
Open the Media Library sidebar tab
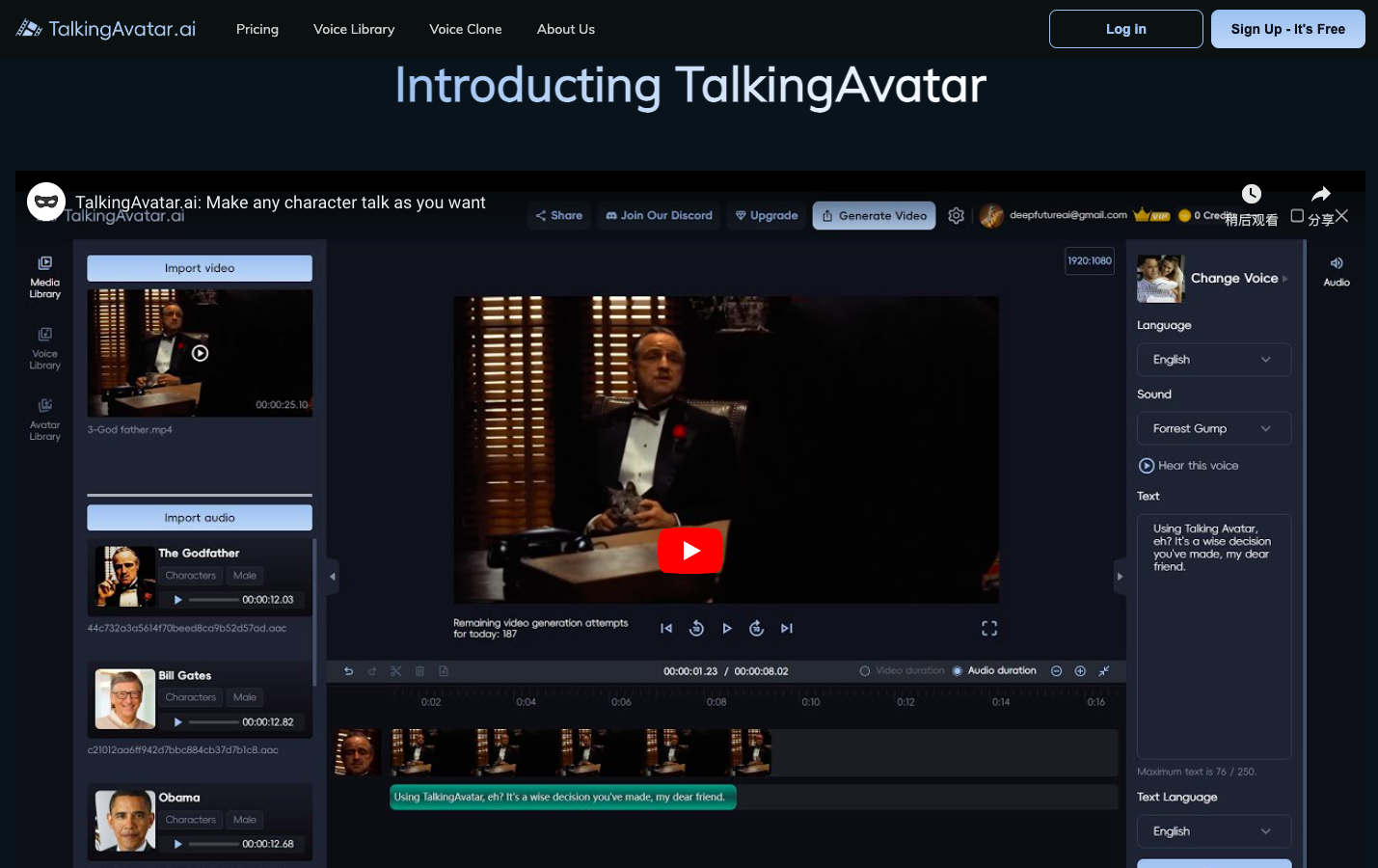tap(44, 277)
